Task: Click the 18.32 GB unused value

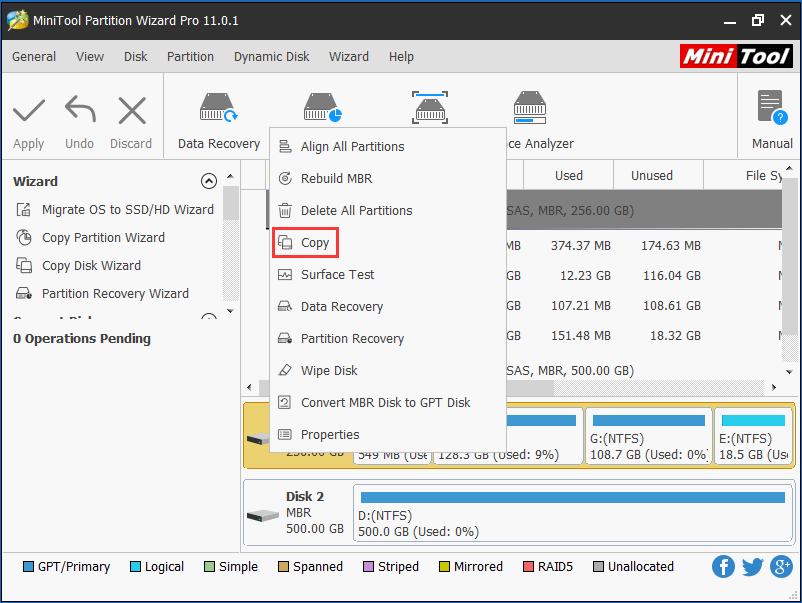Action: coord(675,336)
